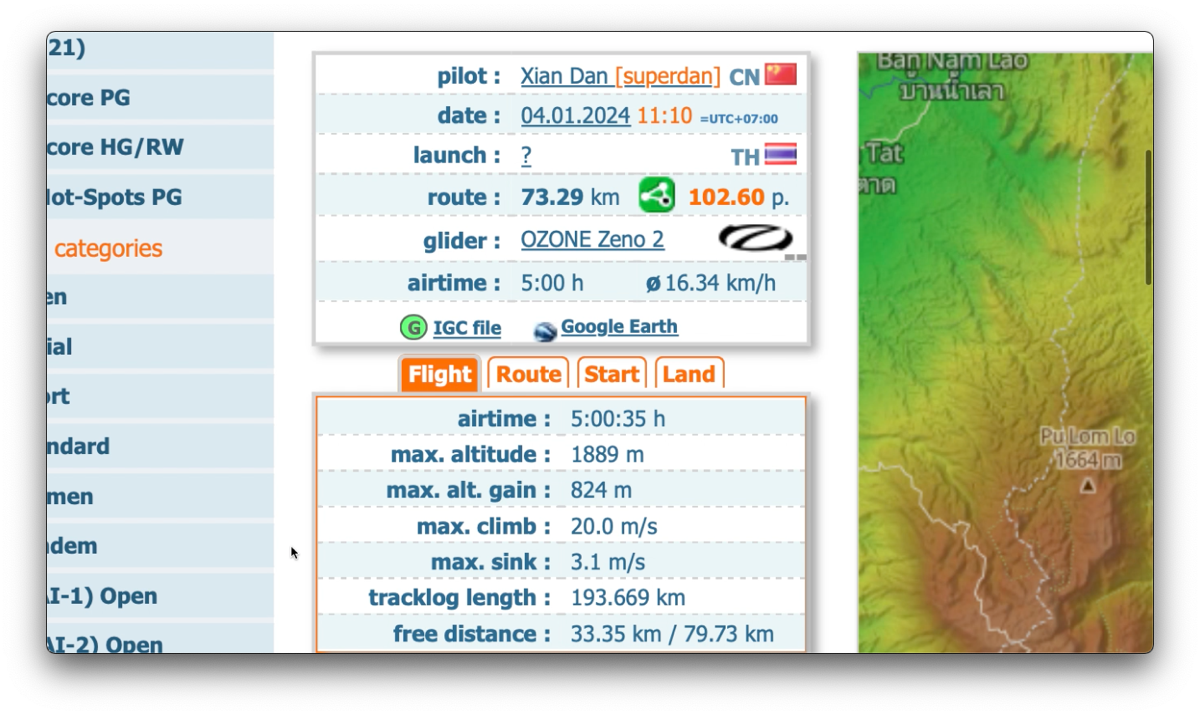Switch to the Land tab
The height and width of the screenshot is (715, 1200).
point(689,374)
